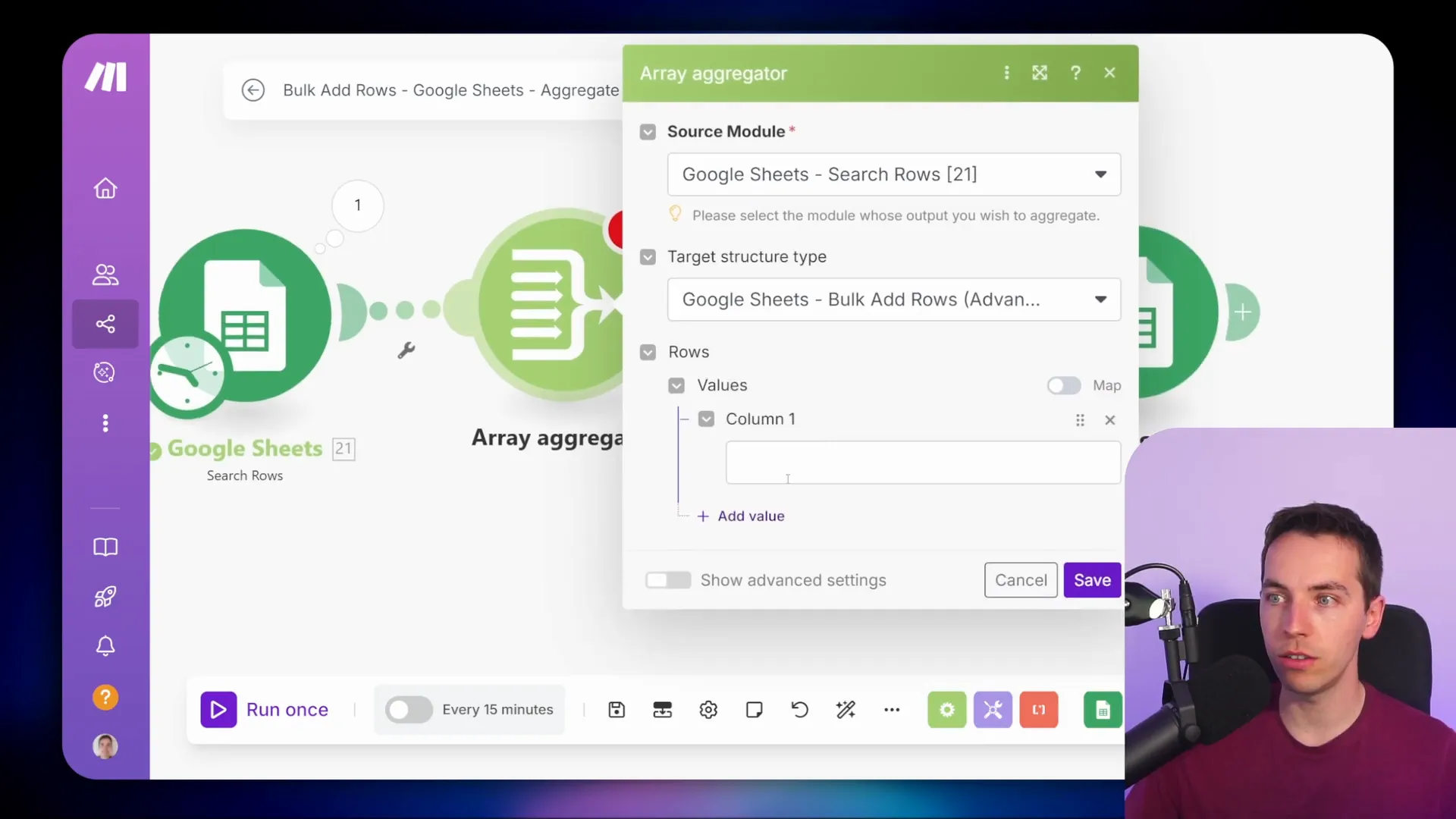Viewport: 1456px width, 819px height.
Task: Go back with the arrow beside the scenario title
Action: (253, 90)
